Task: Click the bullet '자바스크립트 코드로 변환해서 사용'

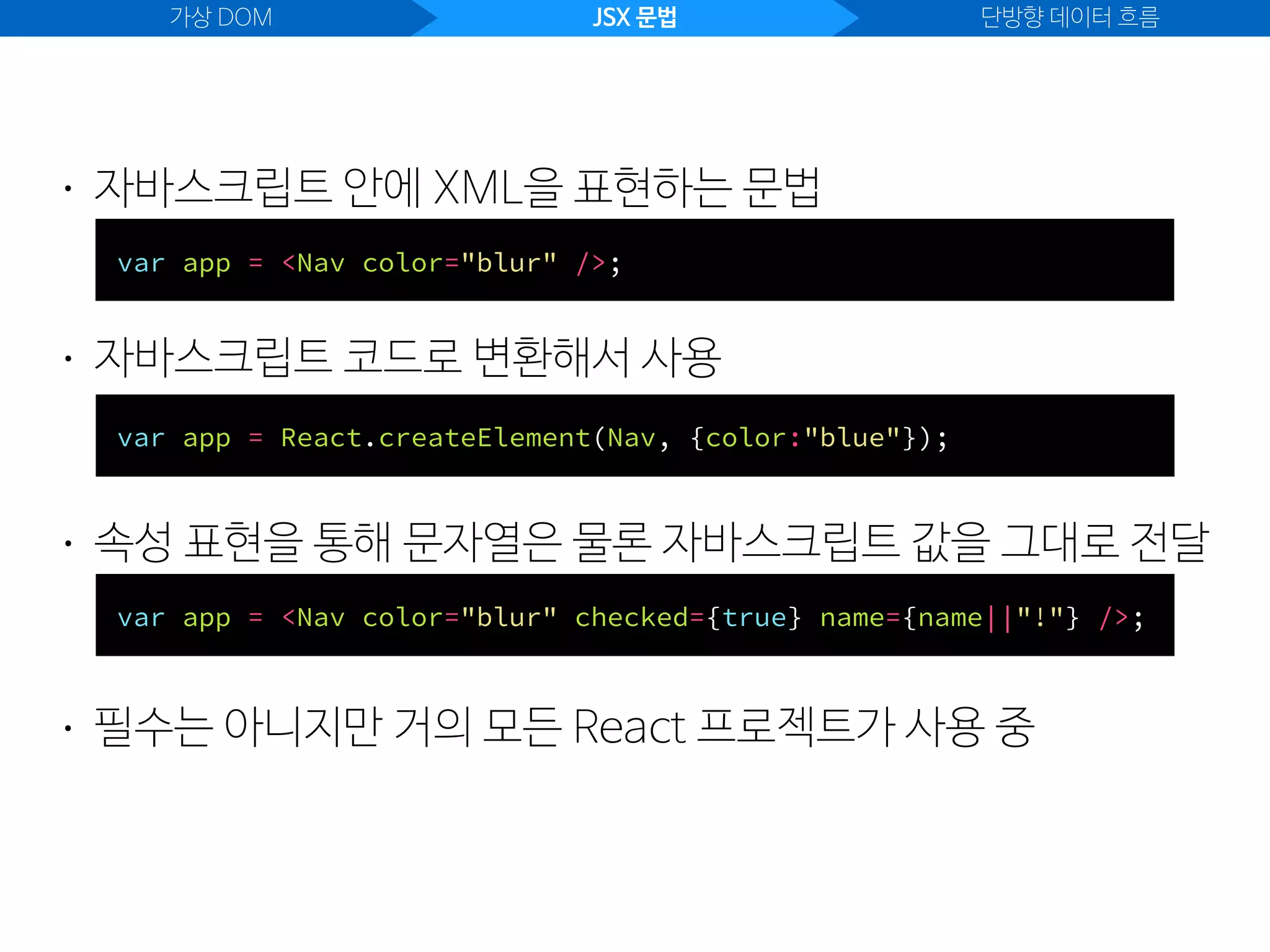Action: [408, 357]
